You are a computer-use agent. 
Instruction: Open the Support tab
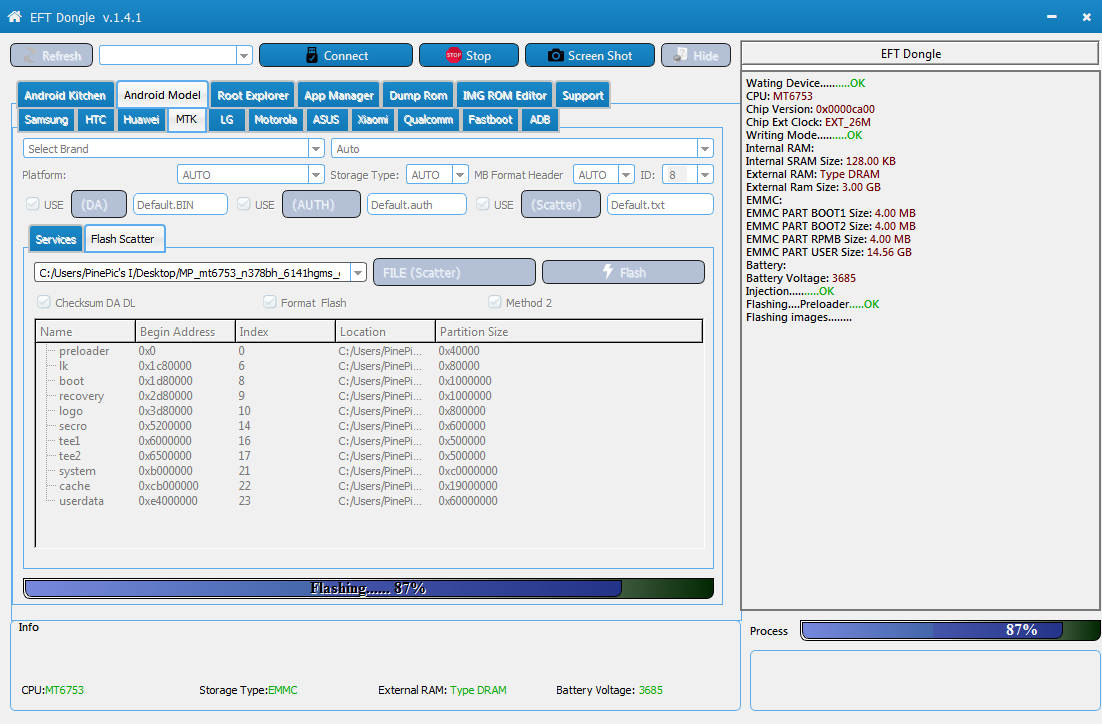point(583,95)
